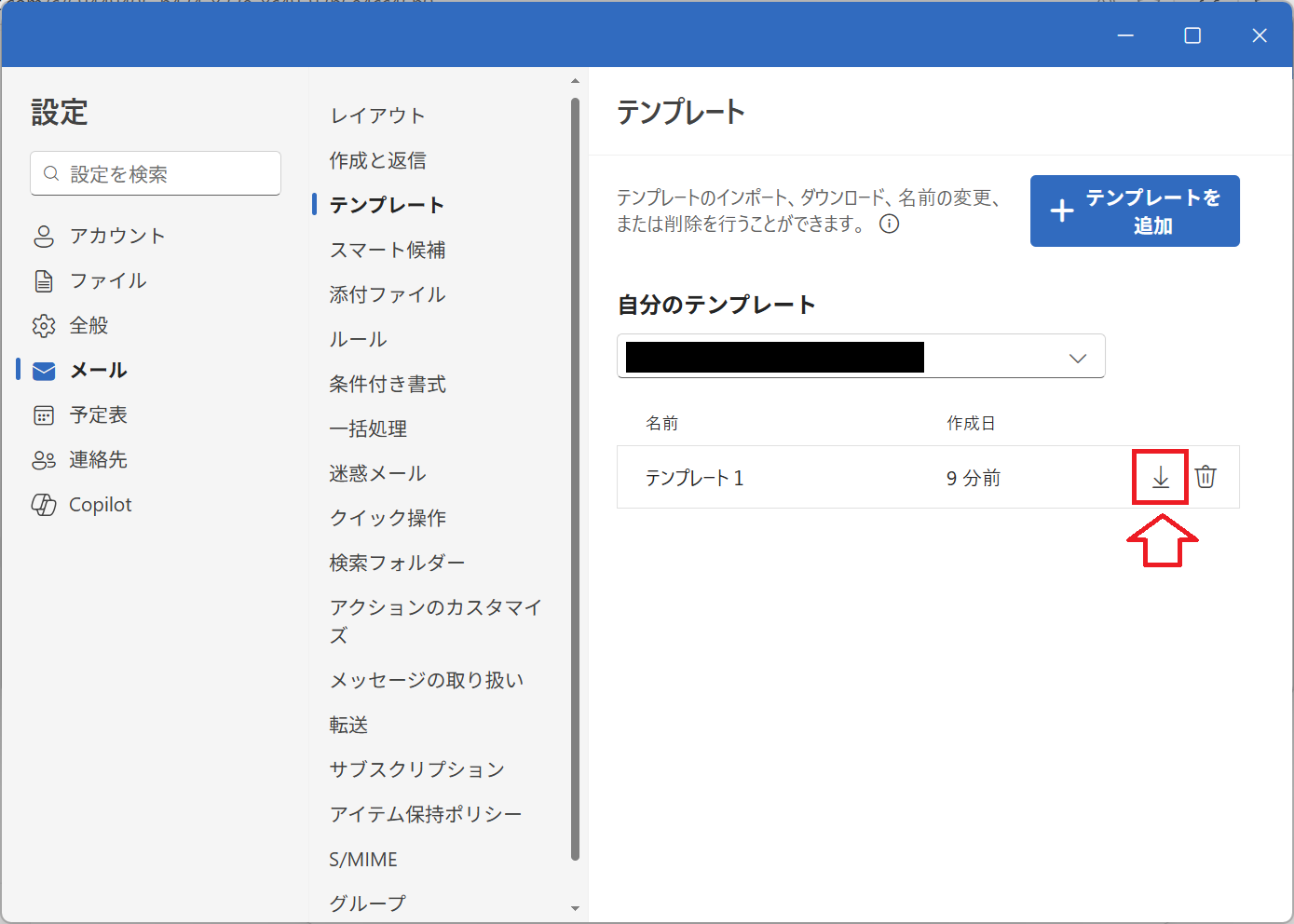Click the info tooltip icon near the description

(890, 224)
